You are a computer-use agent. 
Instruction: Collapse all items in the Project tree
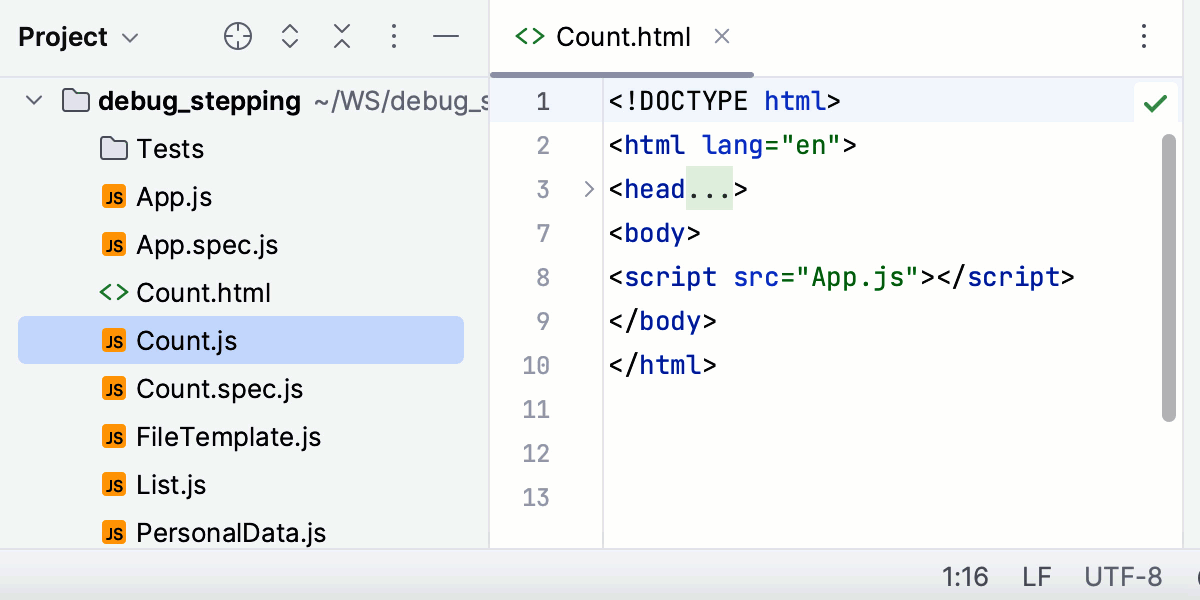(341, 36)
